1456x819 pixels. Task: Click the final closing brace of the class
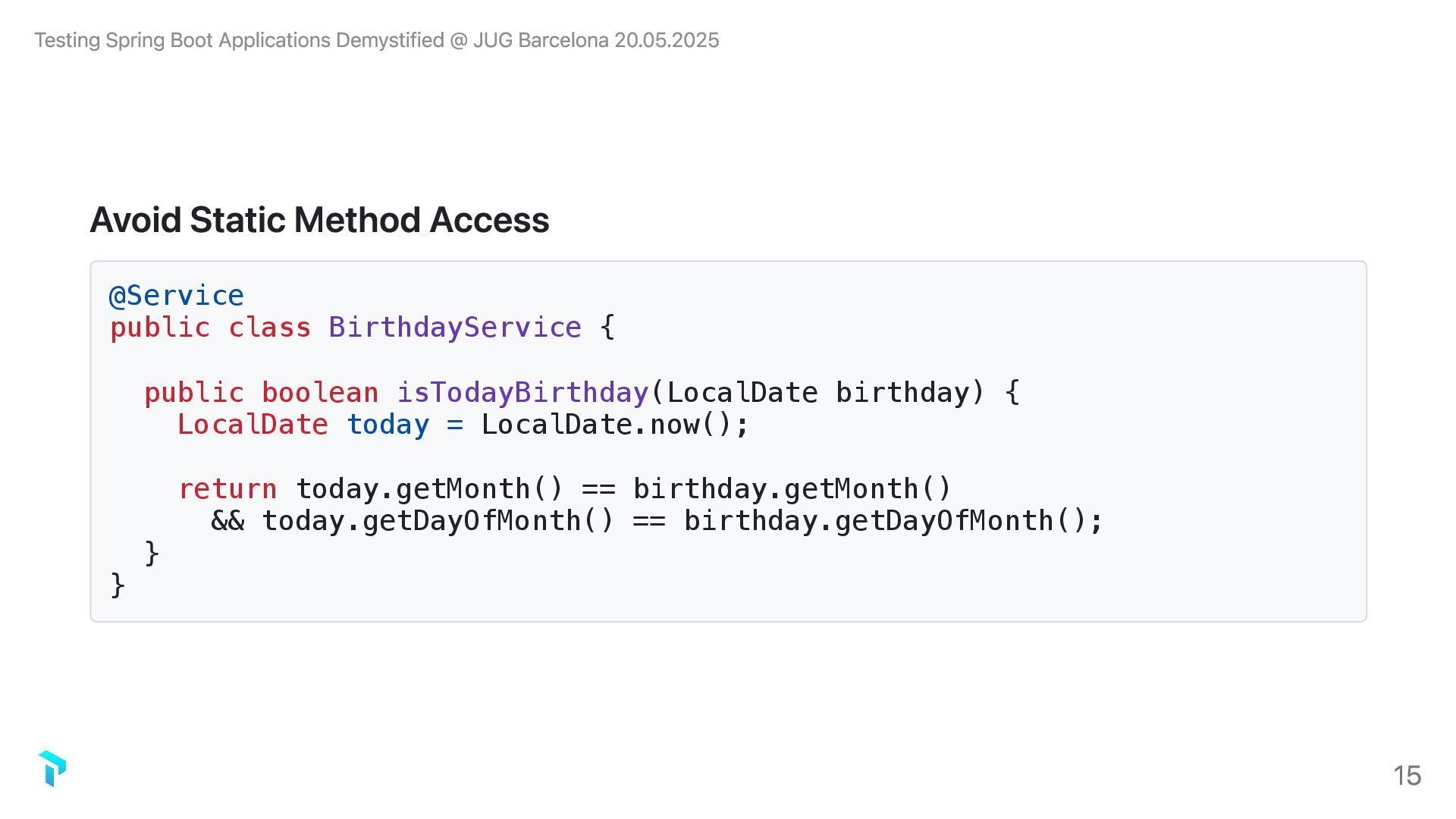[x=118, y=585]
